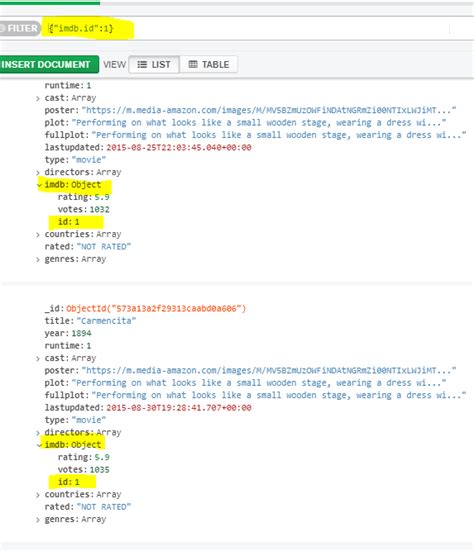Screen dimensions: 474x551
Task: Expand directors Array in Carmencita document
Action: [x=38, y=433]
